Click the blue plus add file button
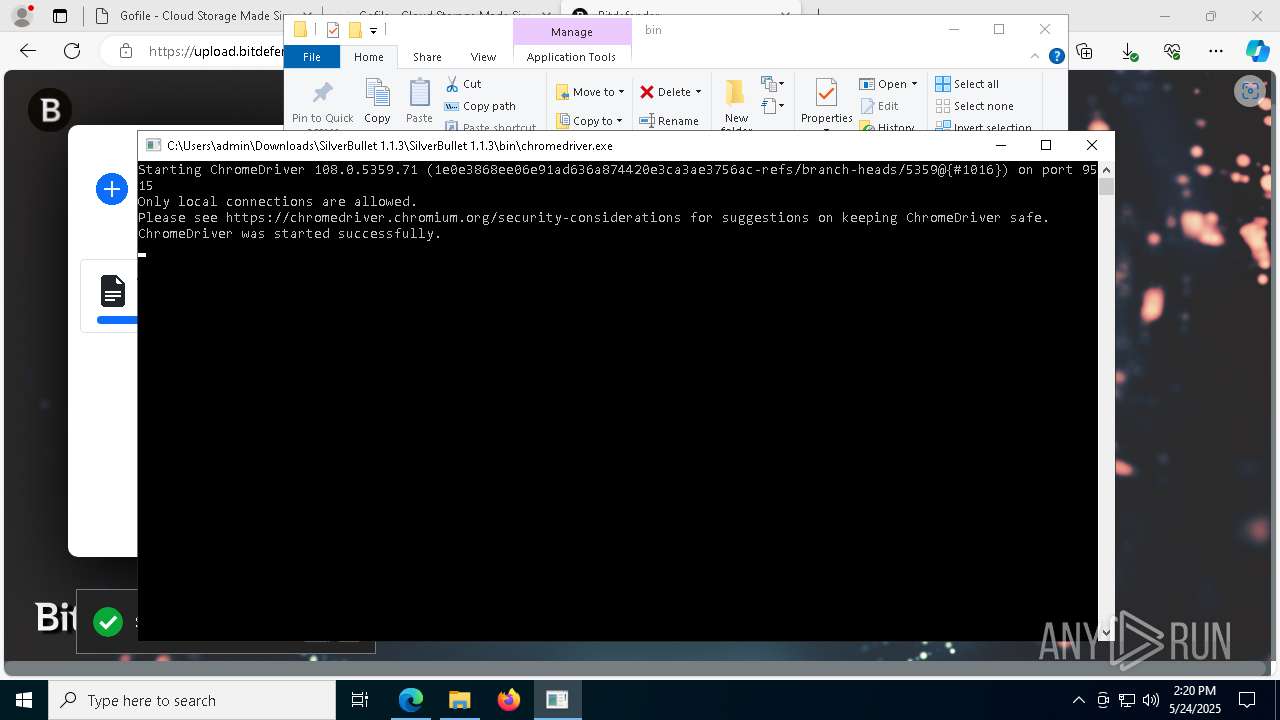This screenshot has height=720, width=1280. (x=112, y=189)
